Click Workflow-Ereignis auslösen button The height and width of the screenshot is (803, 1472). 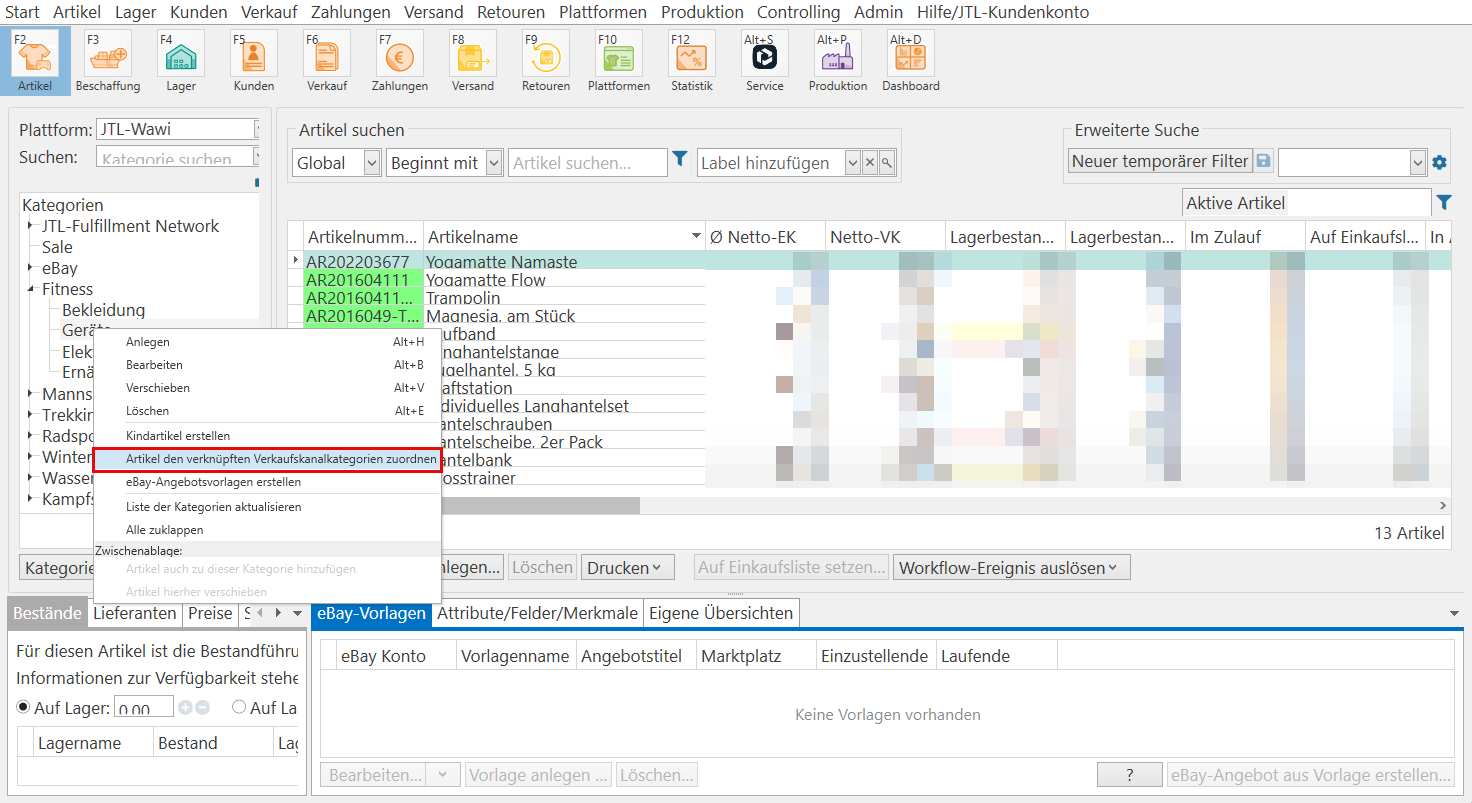[x=1011, y=568]
